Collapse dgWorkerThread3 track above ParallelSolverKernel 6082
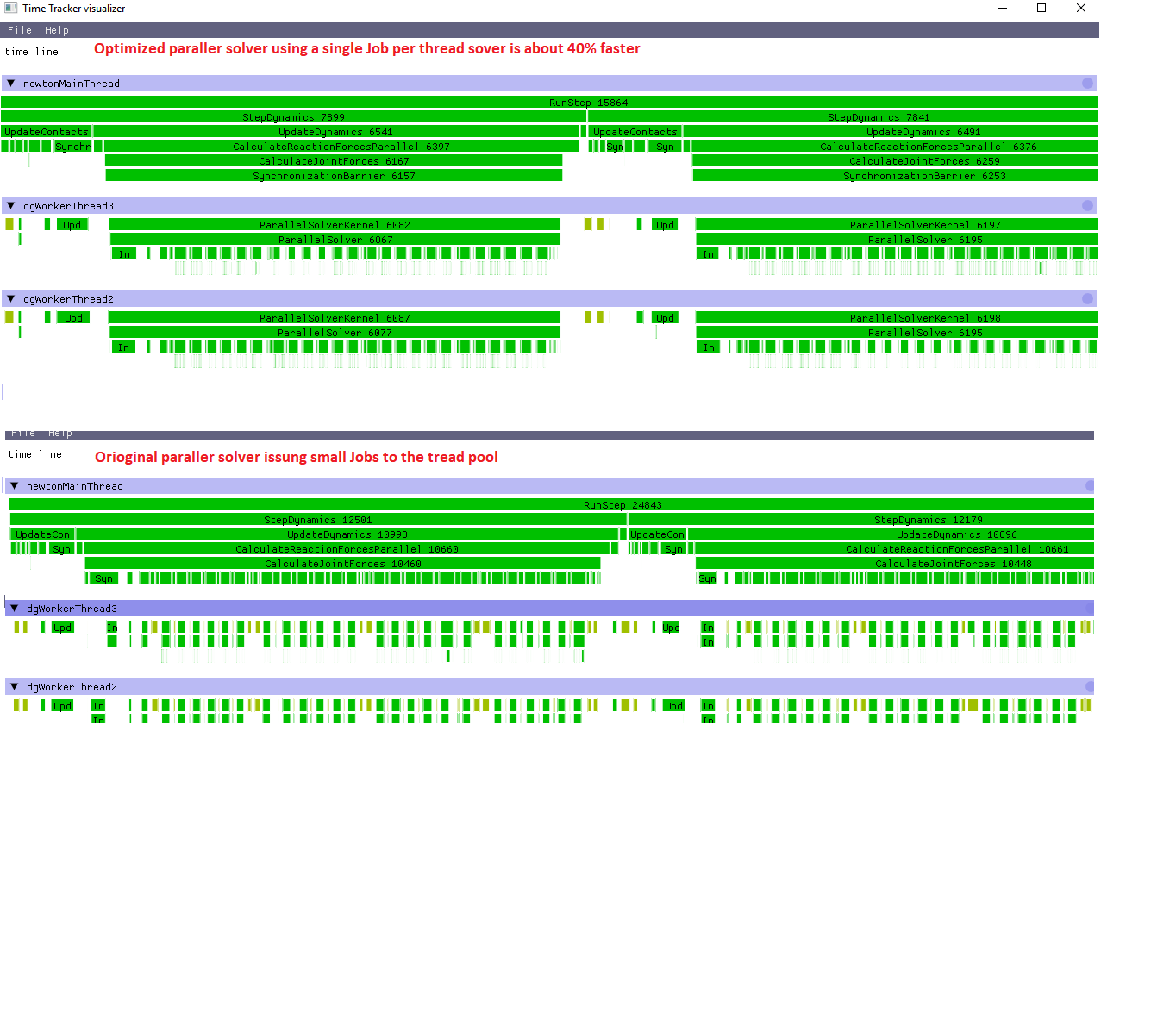The image size is (1176, 1012). pos(11,206)
